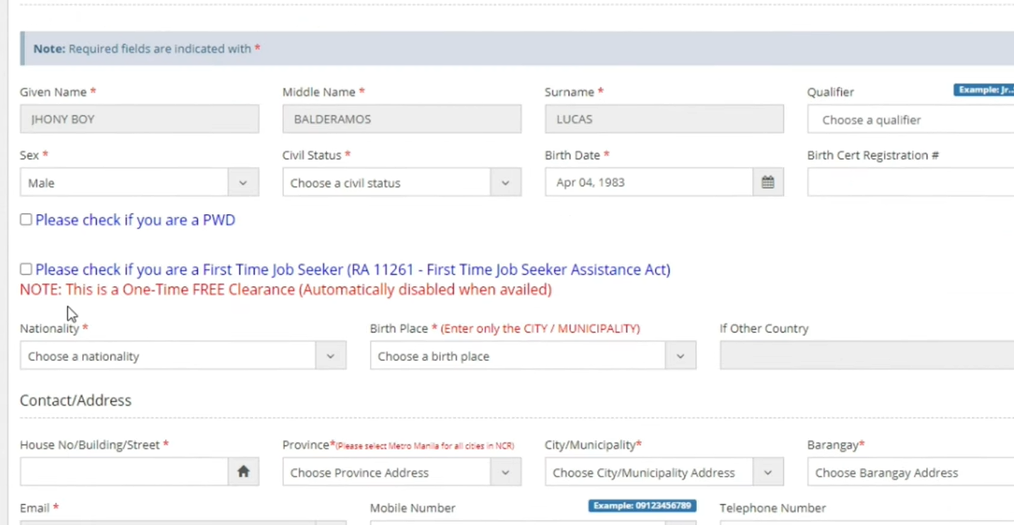Viewport: 1014px width, 525px height.
Task: Expand the Nationality dropdown
Action: (183, 356)
